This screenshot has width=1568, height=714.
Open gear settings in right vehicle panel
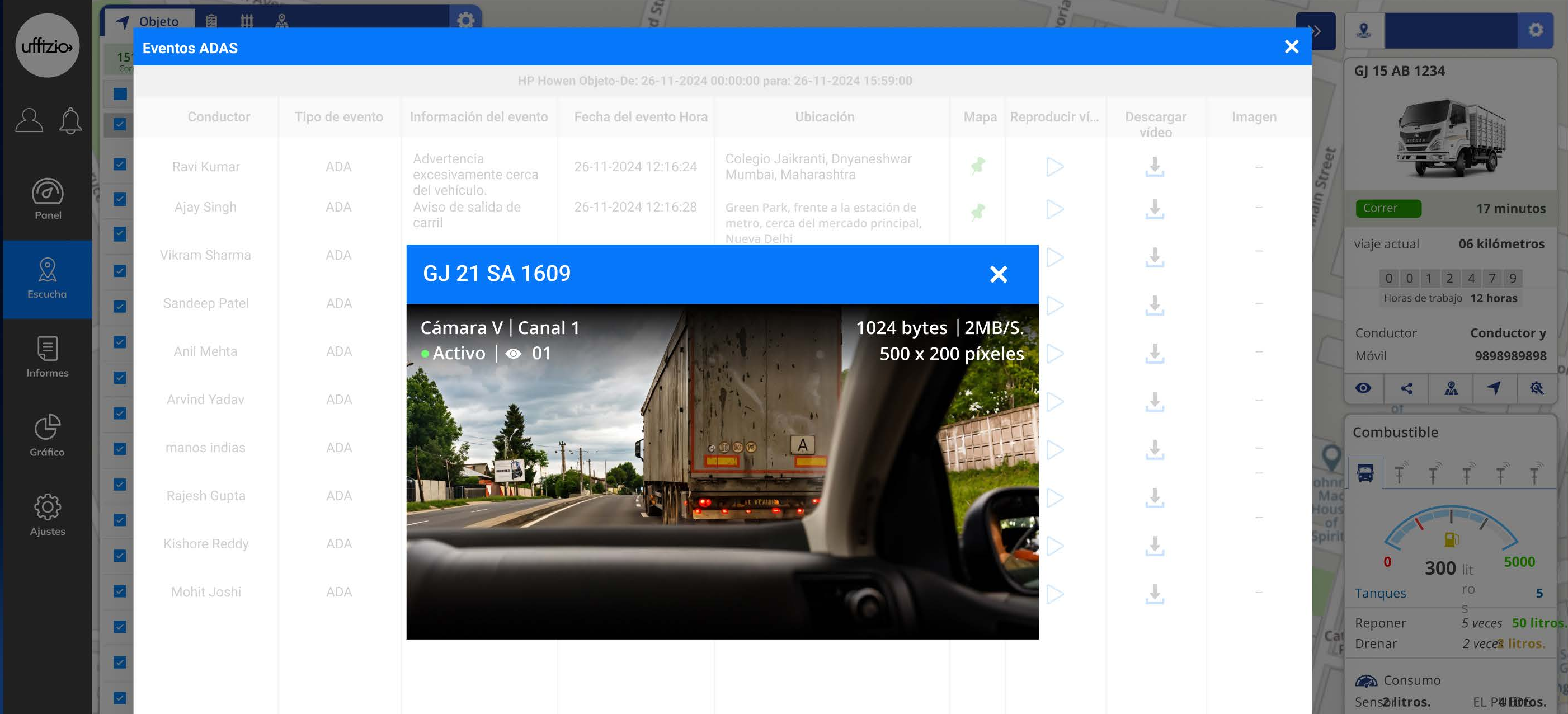click(x=1536, y=29)
